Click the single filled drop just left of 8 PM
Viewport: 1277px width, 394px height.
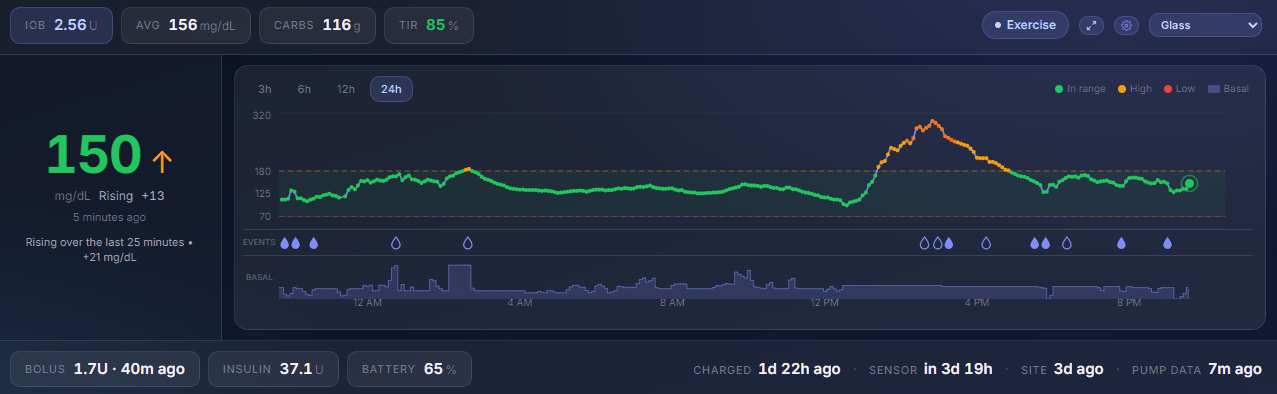[x=1121, y=243]
